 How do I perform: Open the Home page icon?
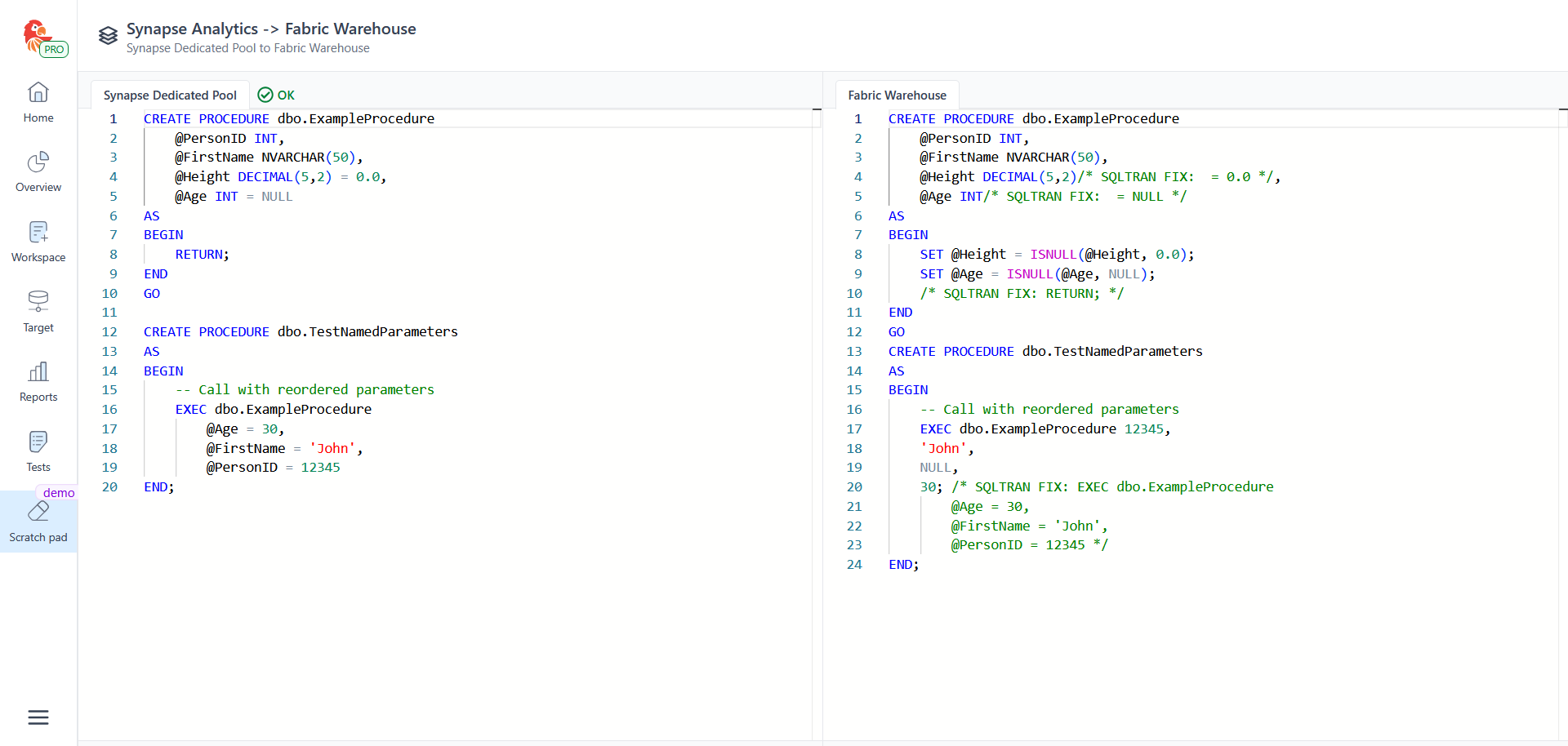click(38, 93)
